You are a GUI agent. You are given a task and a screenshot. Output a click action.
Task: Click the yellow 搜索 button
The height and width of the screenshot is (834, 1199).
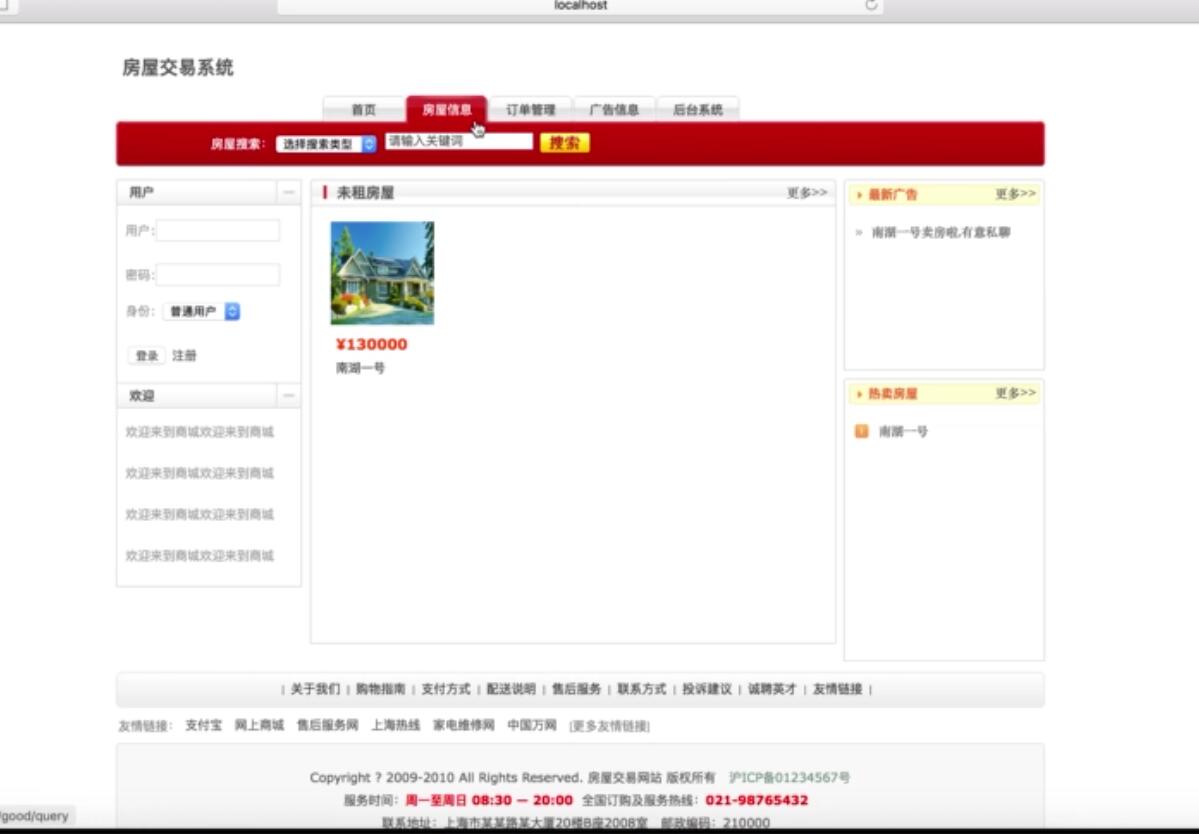coord(564,143)
